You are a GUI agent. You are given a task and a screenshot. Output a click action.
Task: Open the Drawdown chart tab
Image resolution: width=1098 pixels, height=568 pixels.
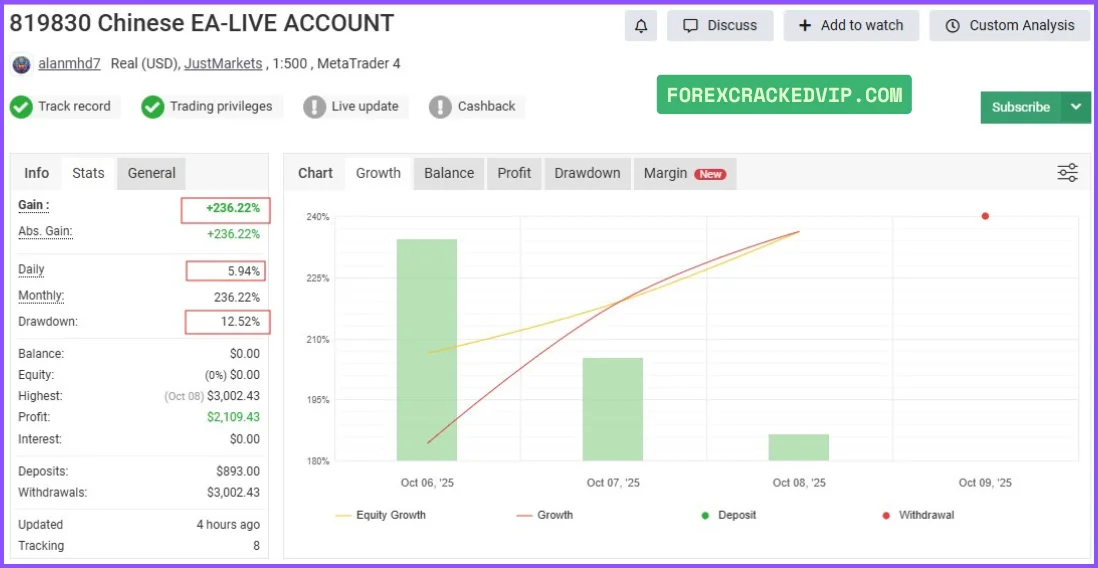click(x=587, y=173)
